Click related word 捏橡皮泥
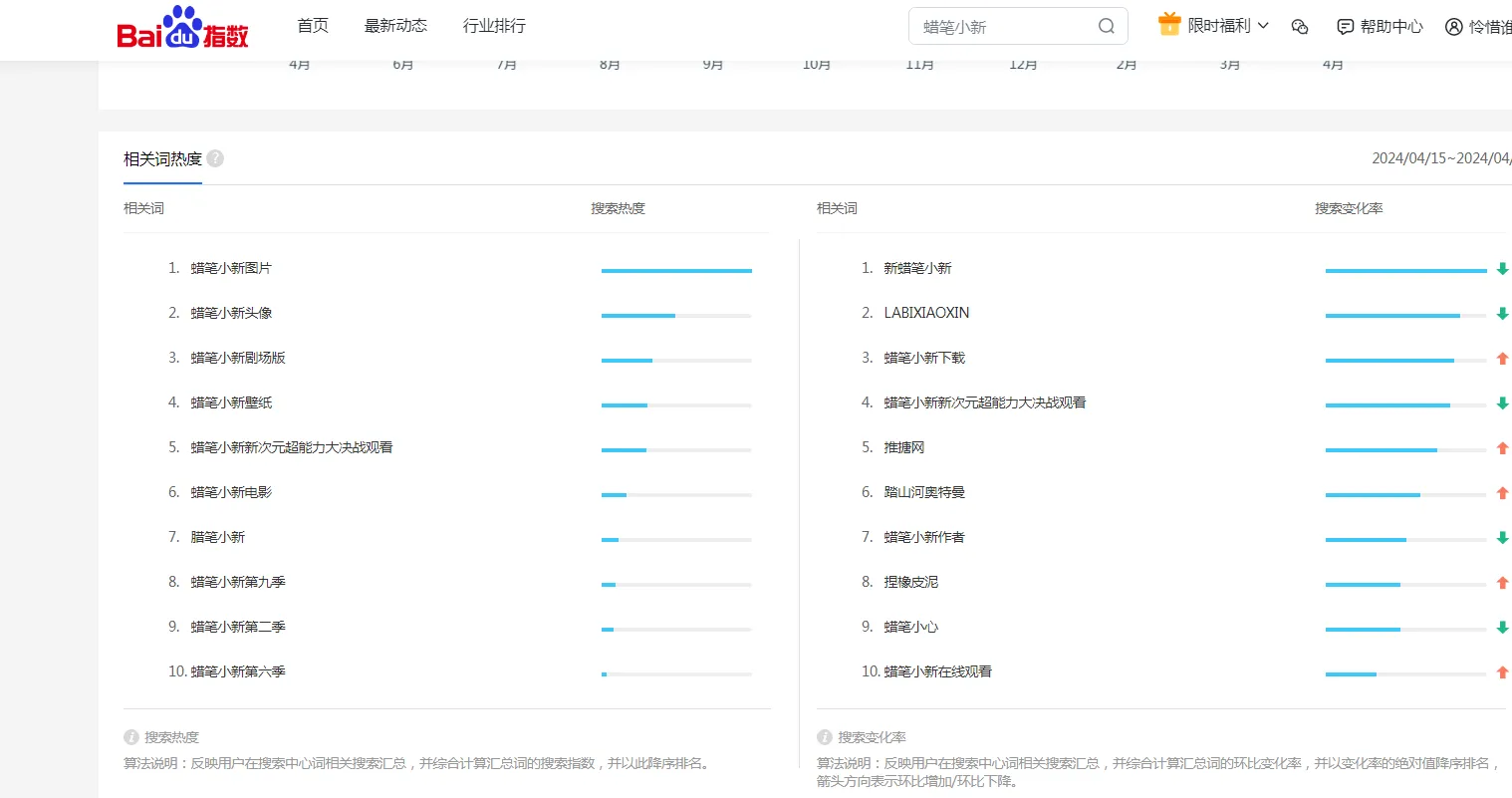This screenshot has height=798, width=1512. 911,582
